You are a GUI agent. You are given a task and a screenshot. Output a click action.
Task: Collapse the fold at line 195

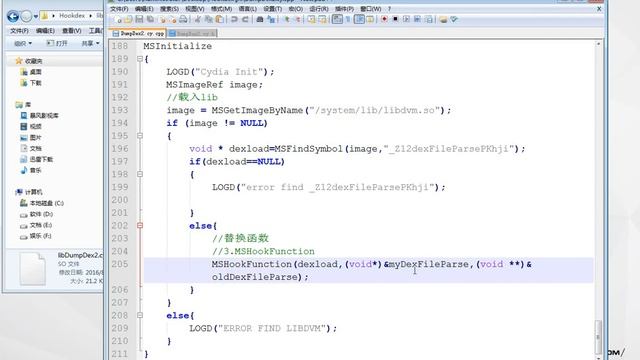point(140,136)
